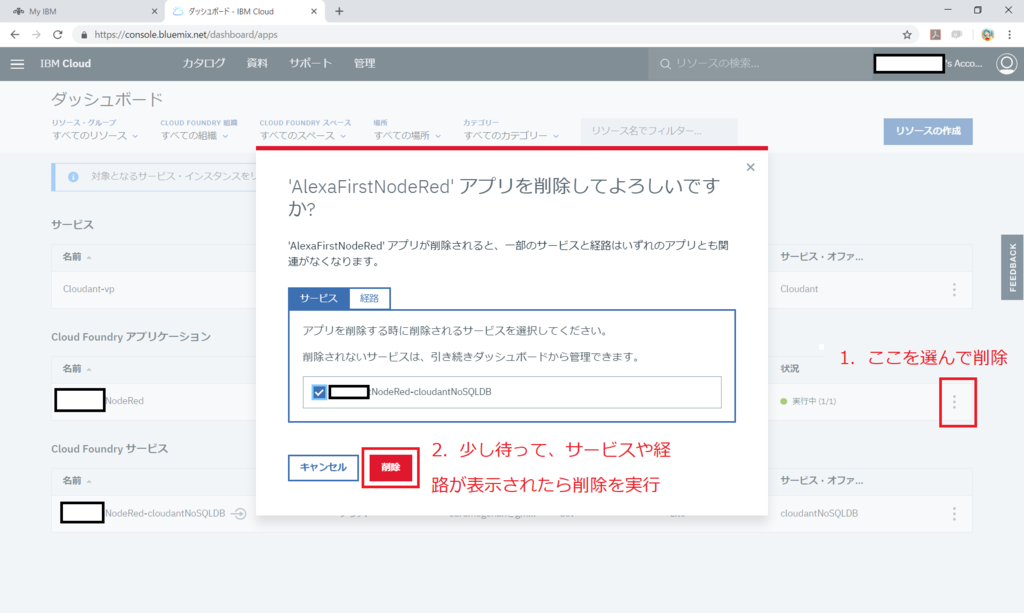The width and height of the screenshot is (1024, 613).
Task: Click the IBM Cloud logo link
Action: pos(65,64)
